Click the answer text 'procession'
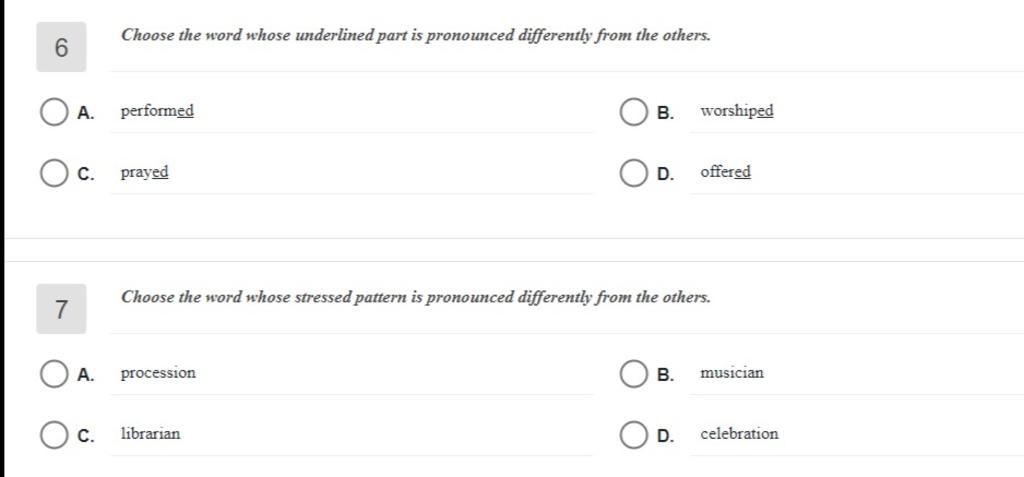This screenshot has width=1024, height=477. (x=158, y=373)
